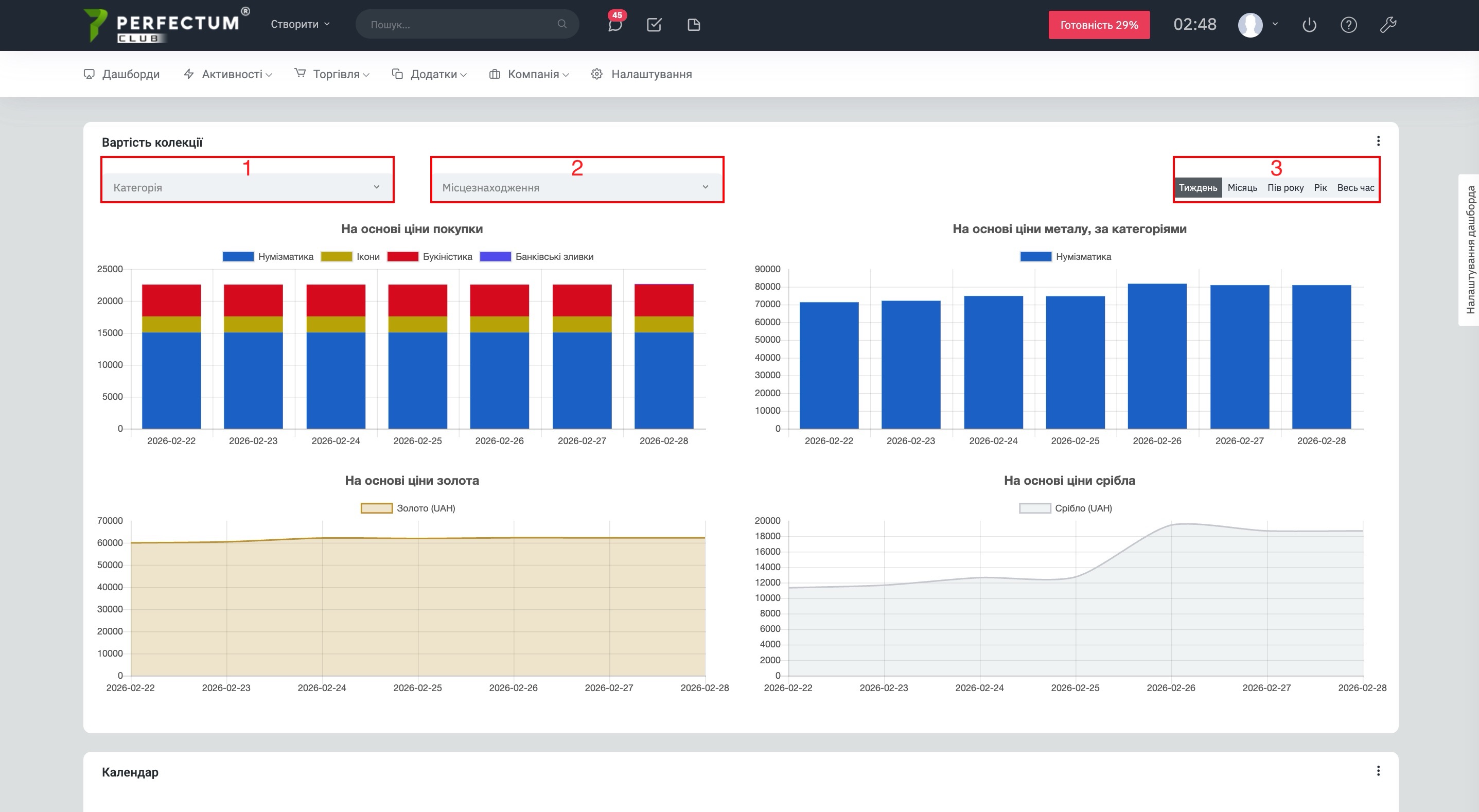Image resolution: width=1479 pixels, height=812 pixels.
Task: Open the Створити dropdown menu
Action: tap(300, 24)
